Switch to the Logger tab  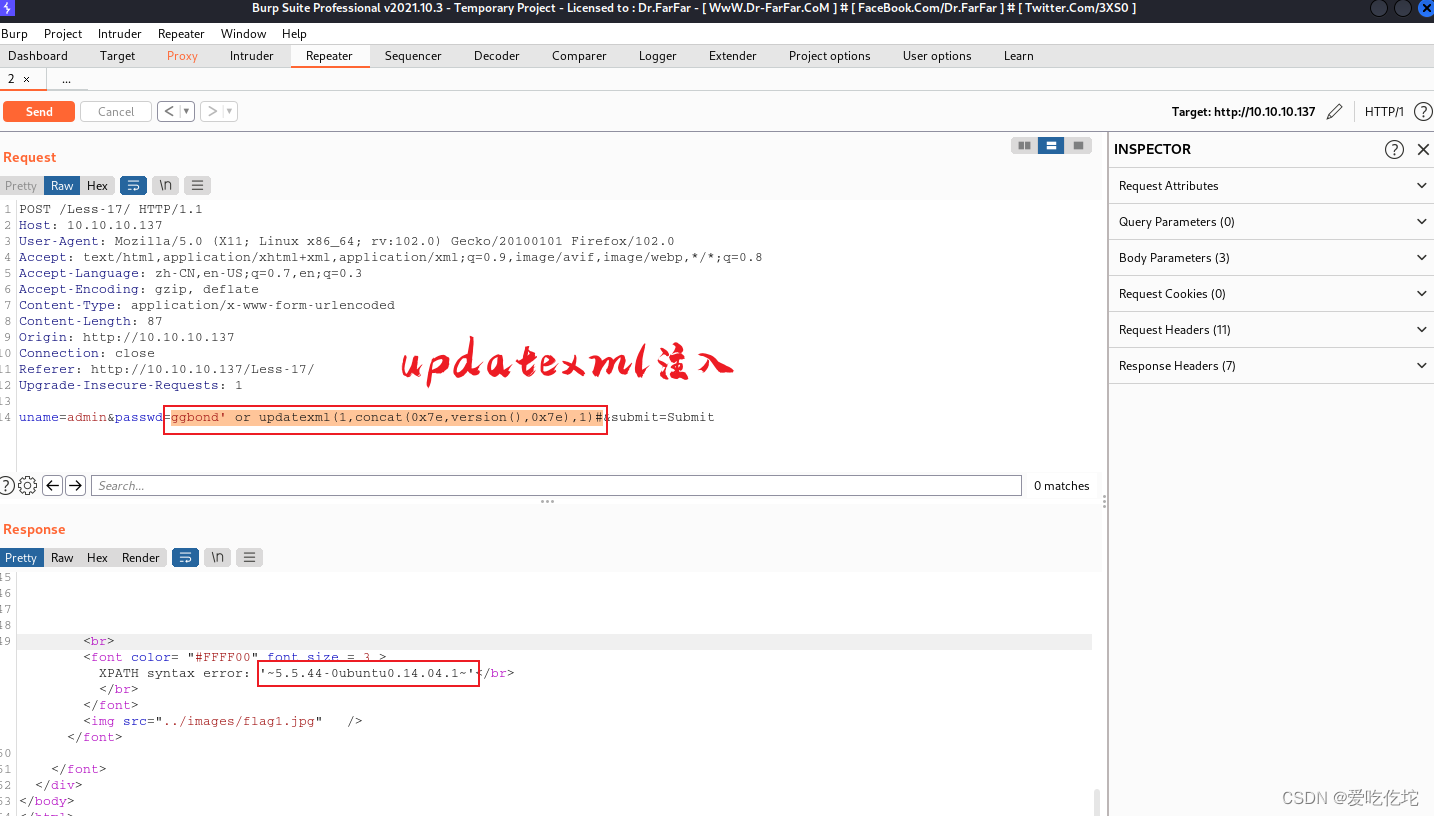tap(658, 56)
